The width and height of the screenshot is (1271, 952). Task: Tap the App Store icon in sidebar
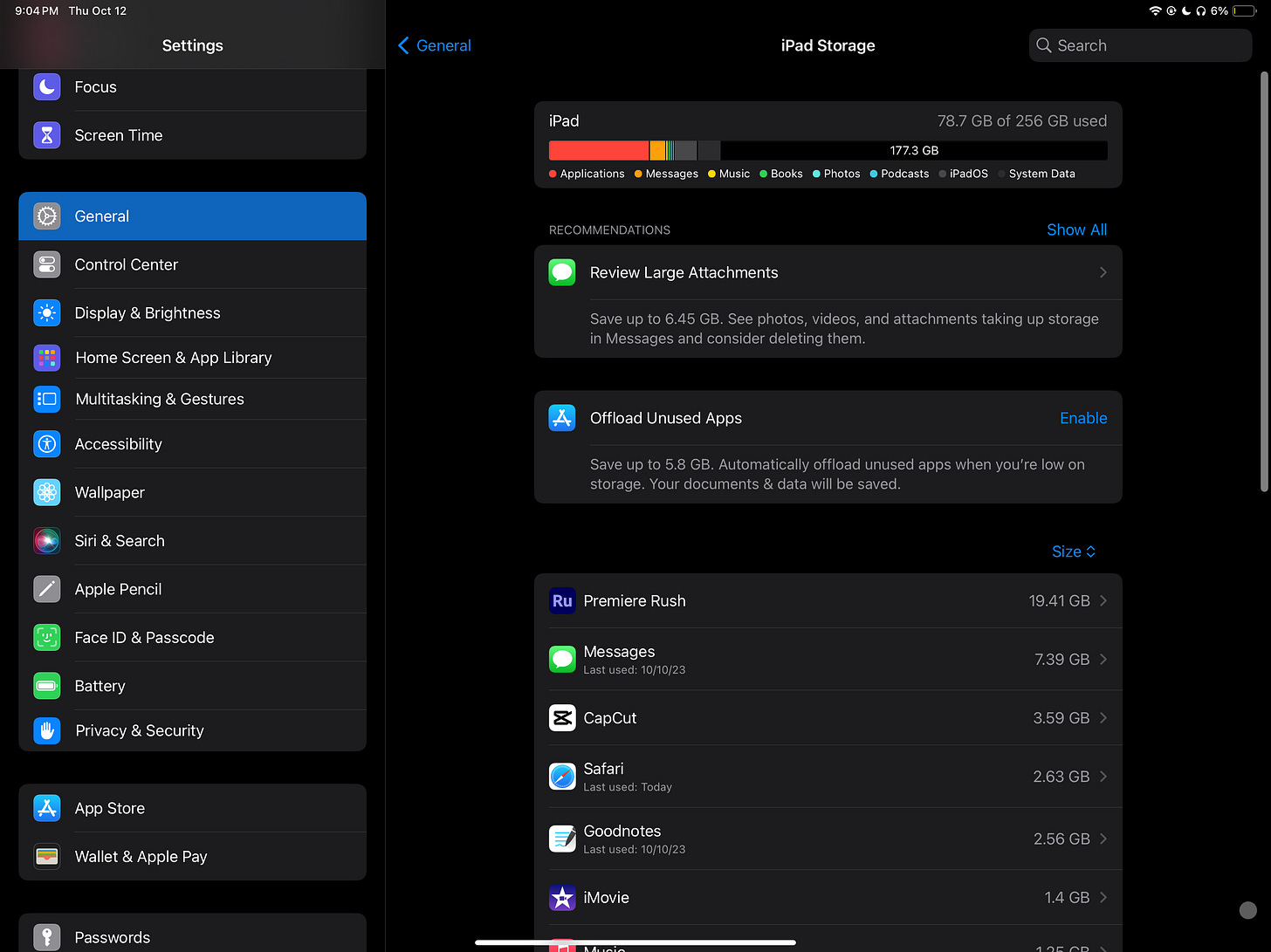[x=47, y=808]
